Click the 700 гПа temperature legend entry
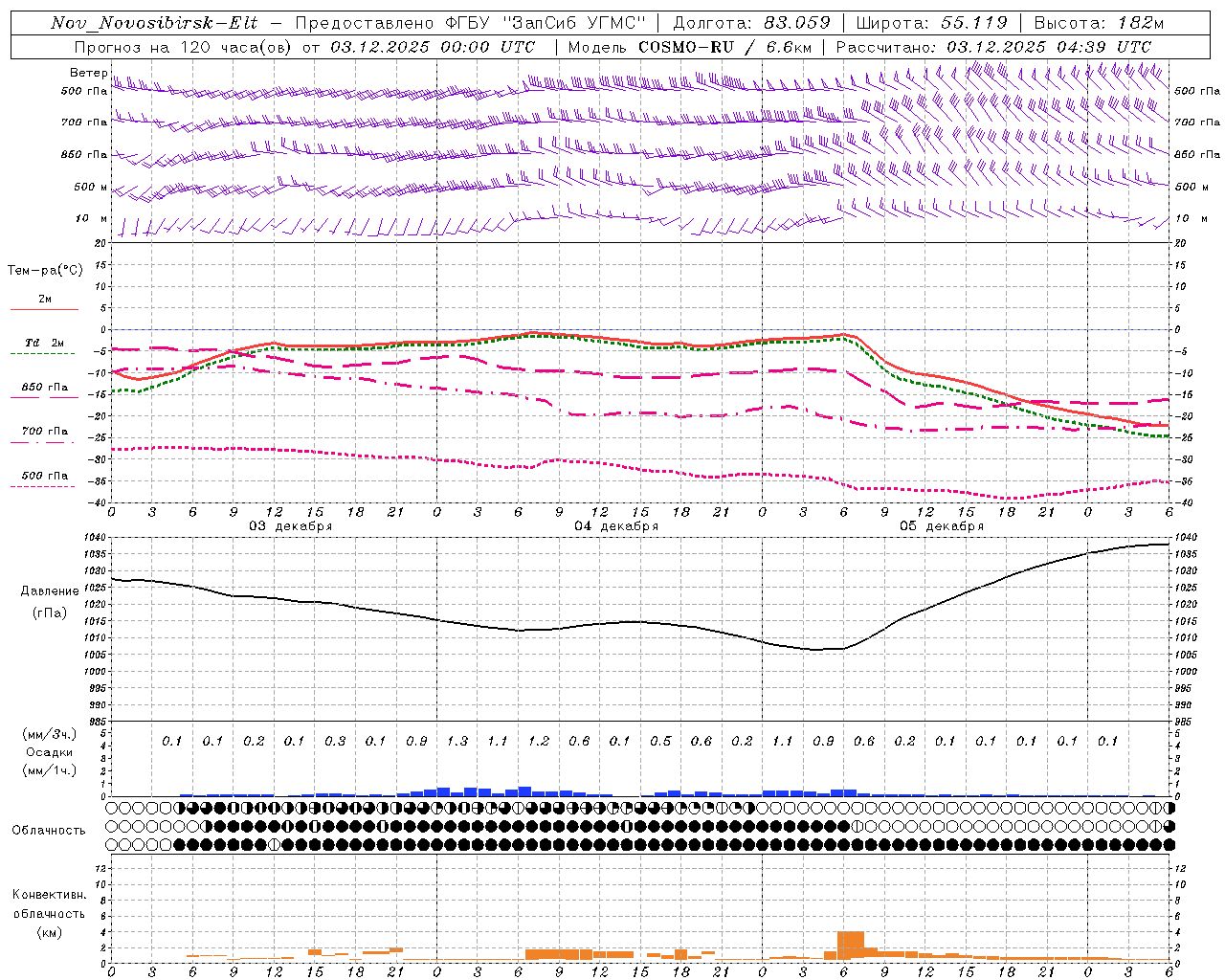The width and height of the screenshot is (1225, 980). click(x=45, y=432)
